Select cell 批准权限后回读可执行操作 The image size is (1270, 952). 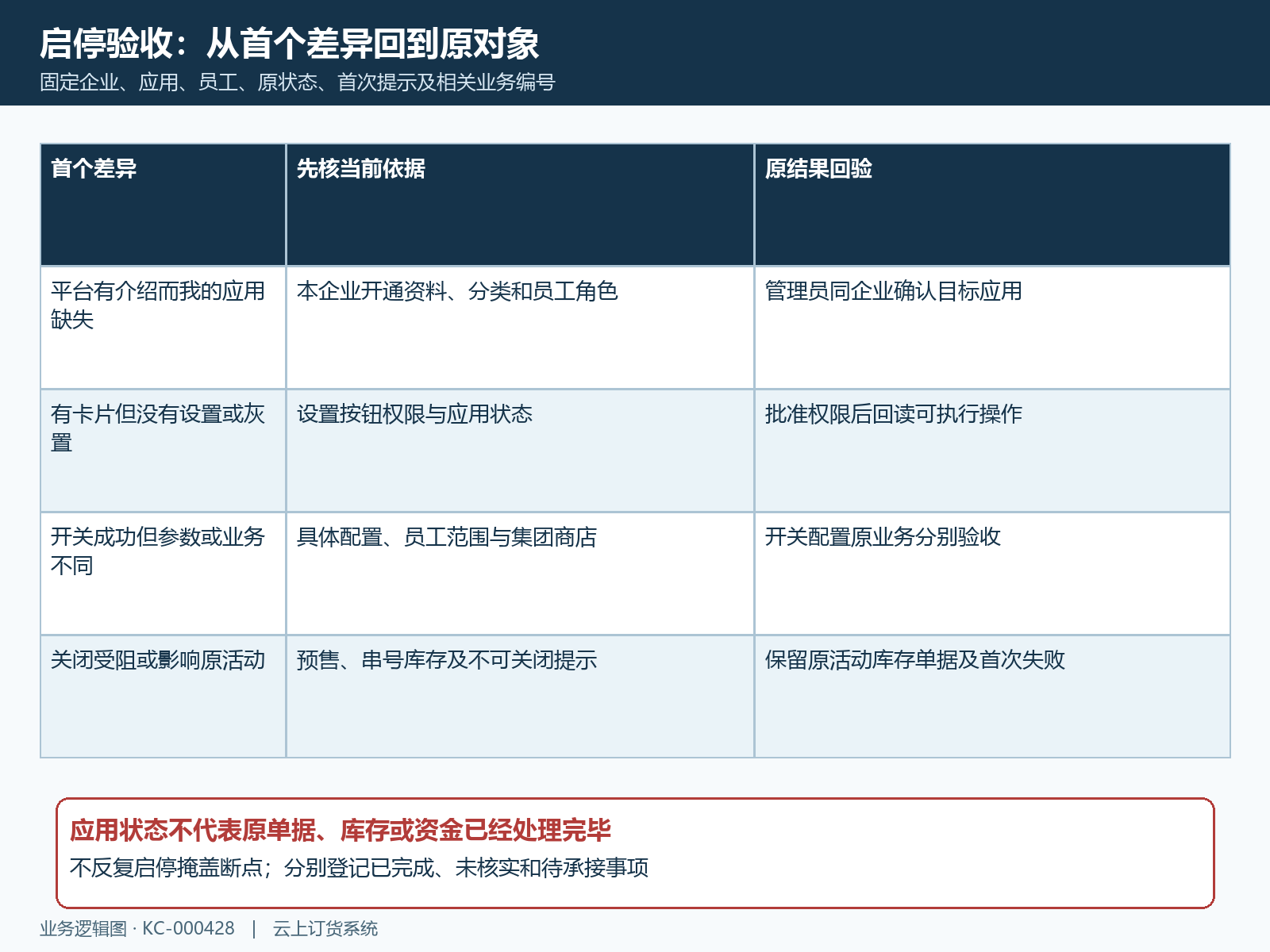tap(992, 451)
